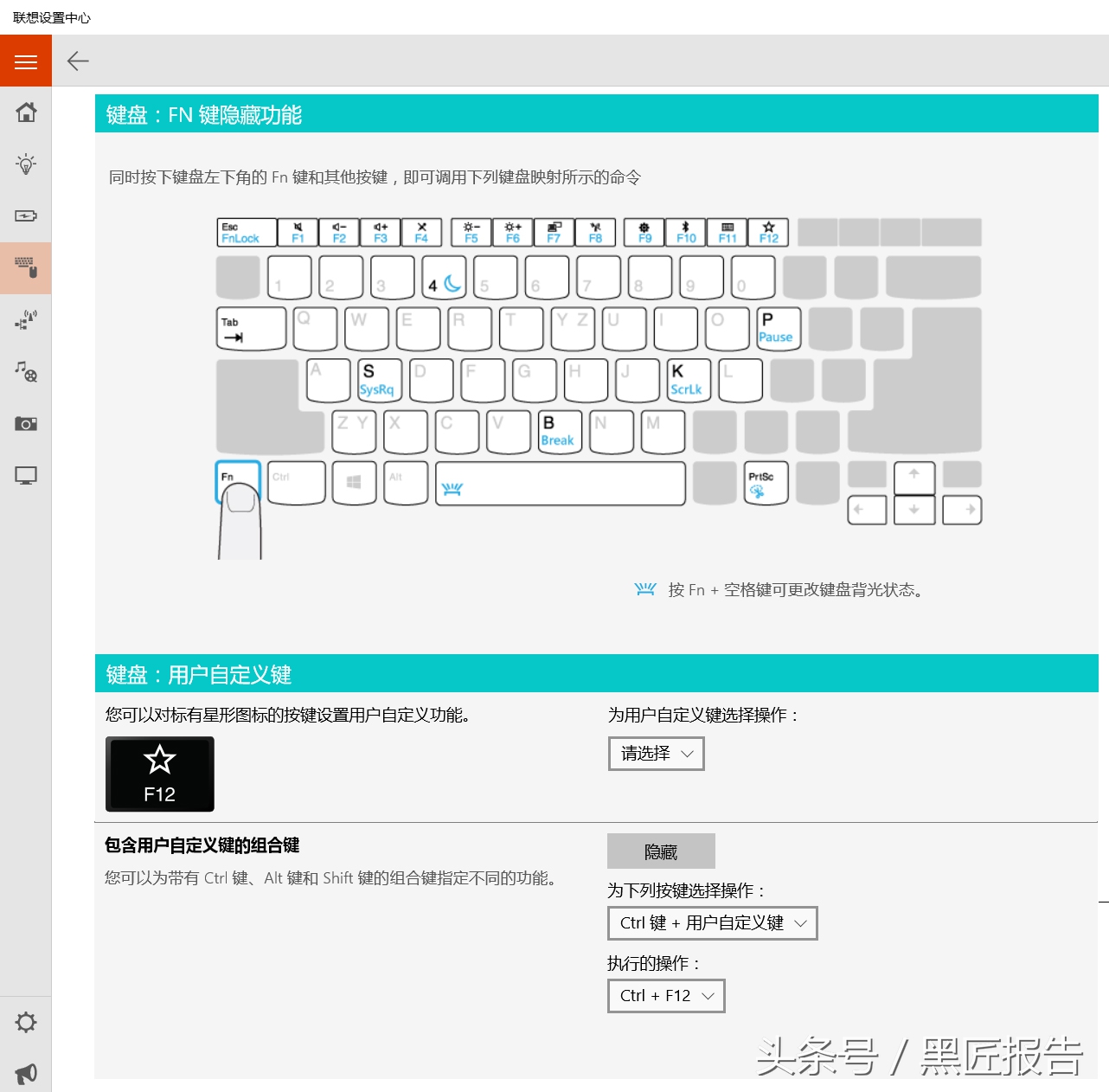Open the 请选择 action dropdown
This screenshot has height=1092, width=1109.
656,754
